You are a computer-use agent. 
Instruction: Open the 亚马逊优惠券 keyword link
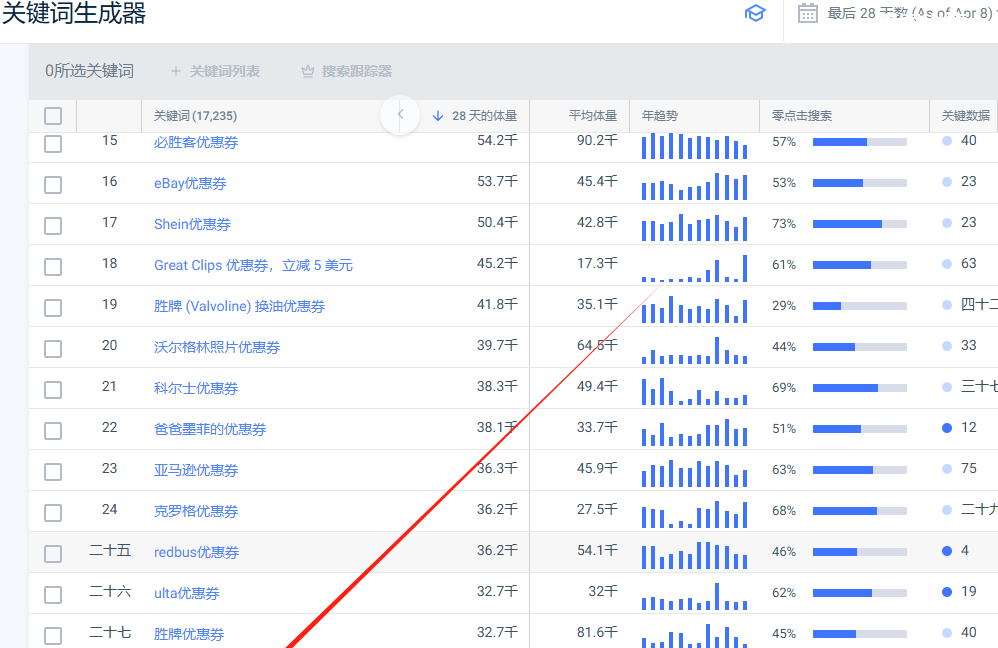tap(196, 470)
